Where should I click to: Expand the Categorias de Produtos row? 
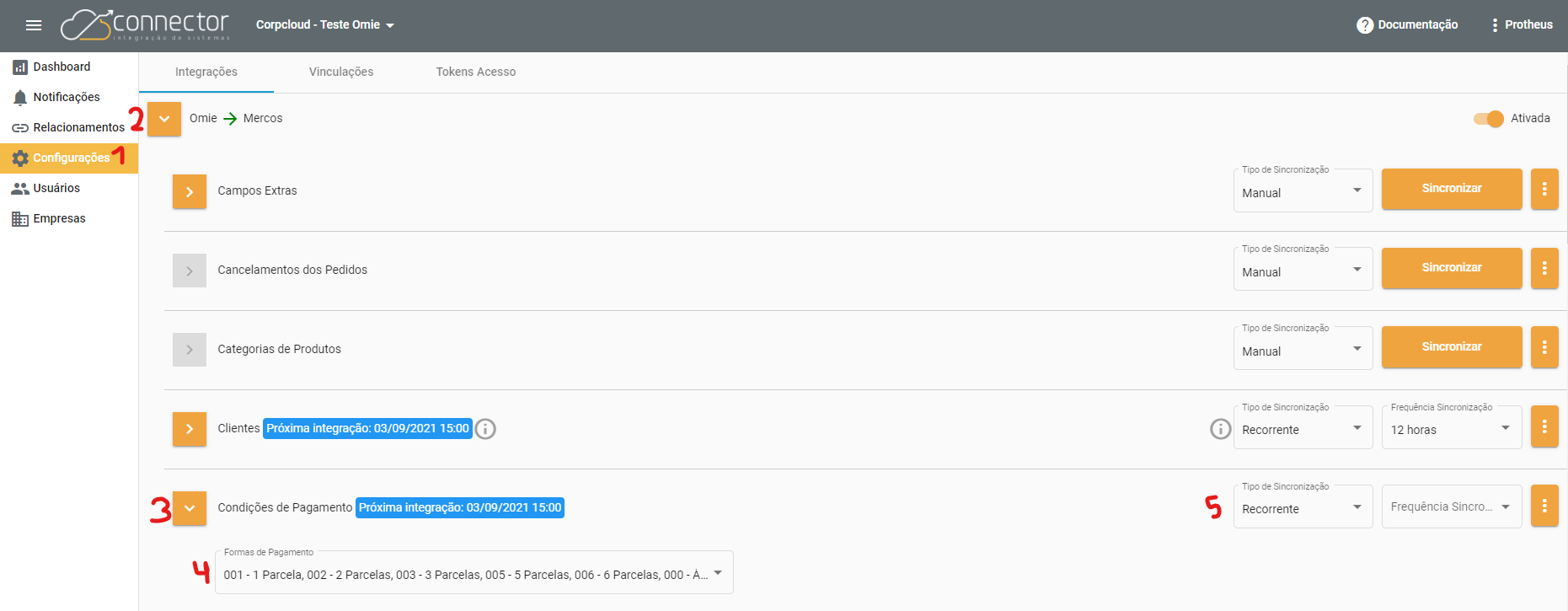click(190, 350)
